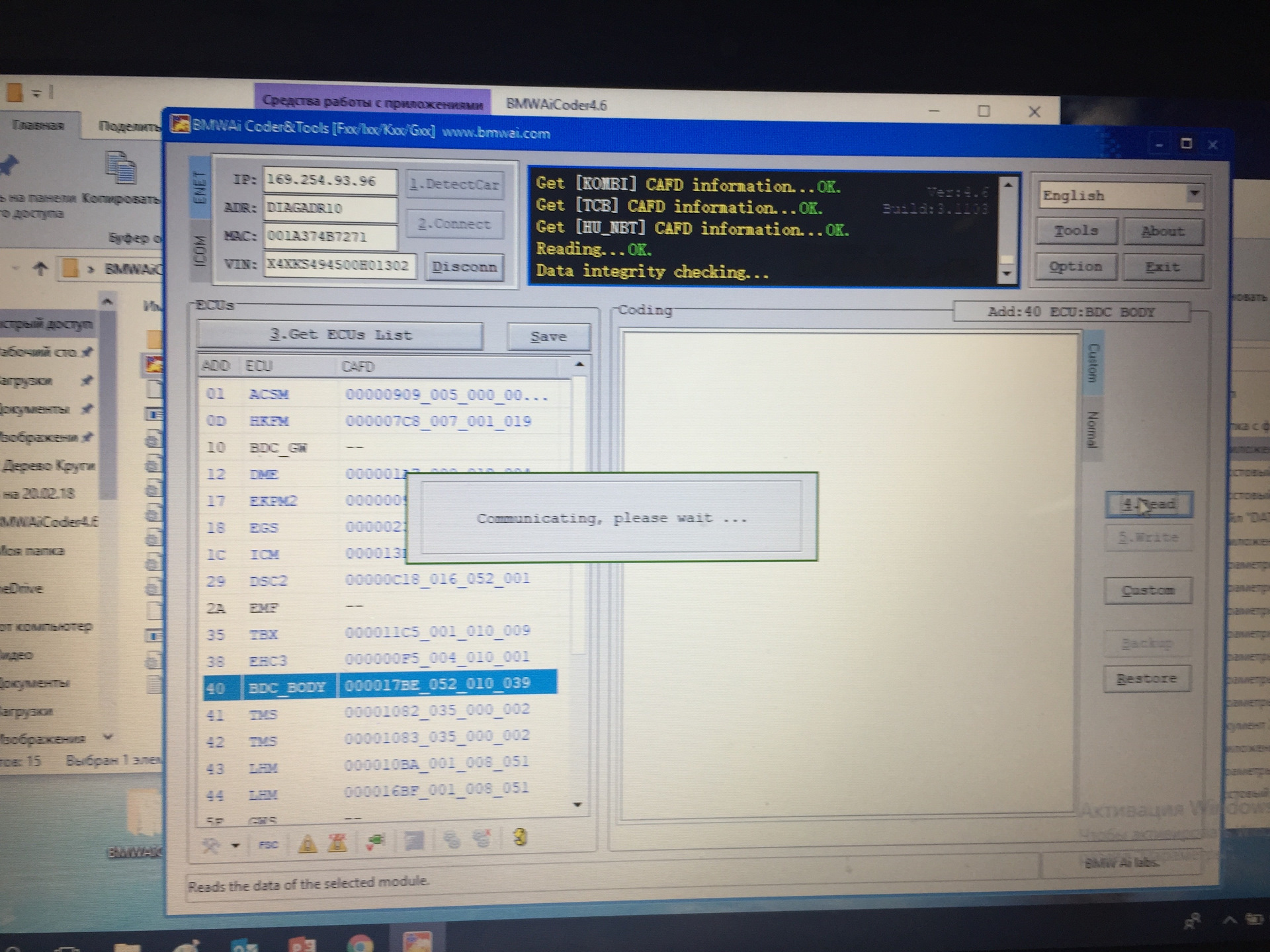
Task: Click the Restore button
Action: 1146,678
